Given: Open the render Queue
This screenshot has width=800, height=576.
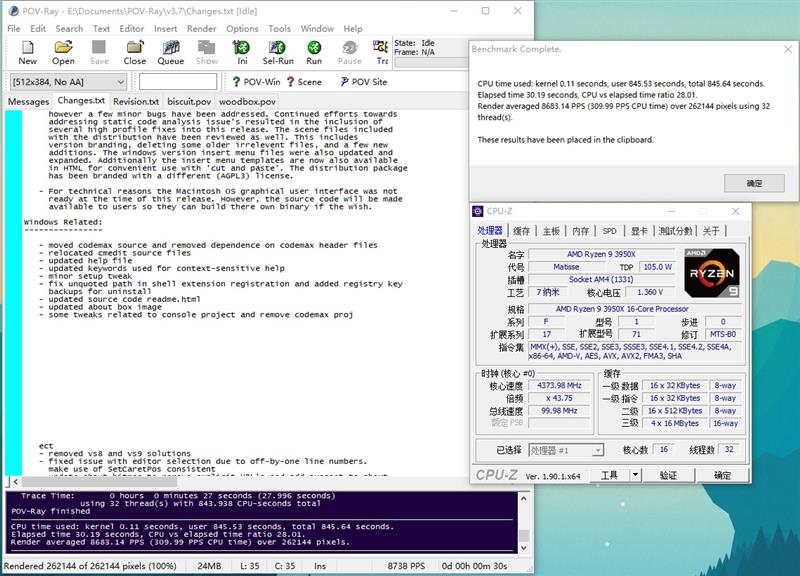Looking at the screenshot, I should 171,52.
